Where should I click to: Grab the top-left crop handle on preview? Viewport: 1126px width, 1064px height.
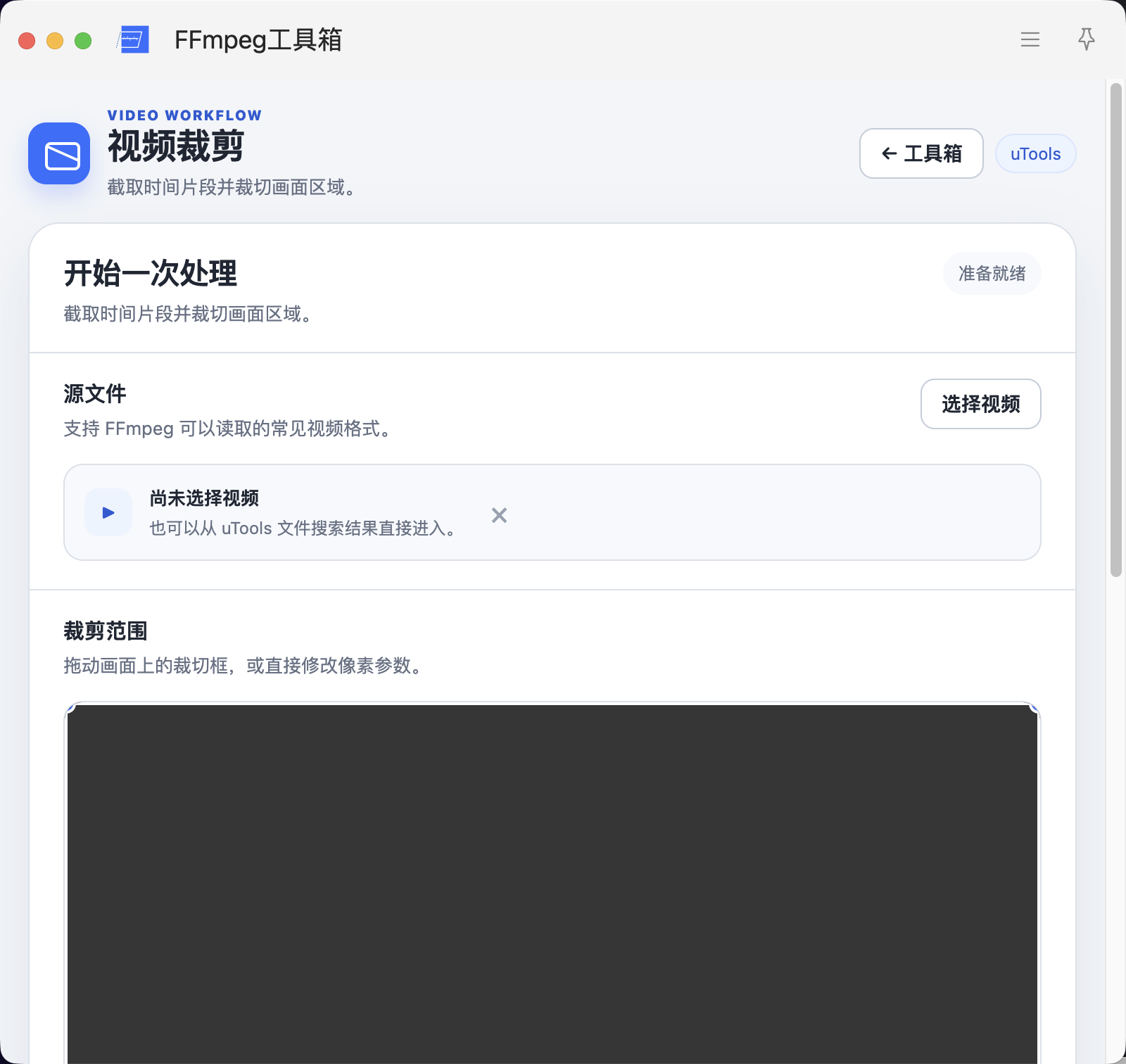(69, 707)
